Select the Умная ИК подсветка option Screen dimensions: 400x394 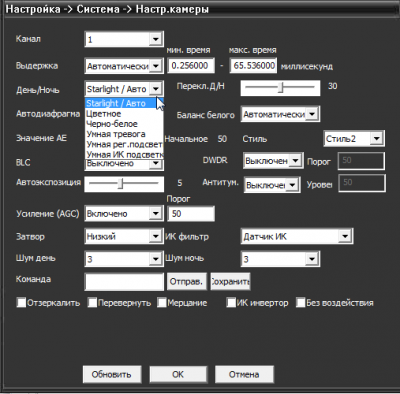pyautogui.click(x=124, y=154)
